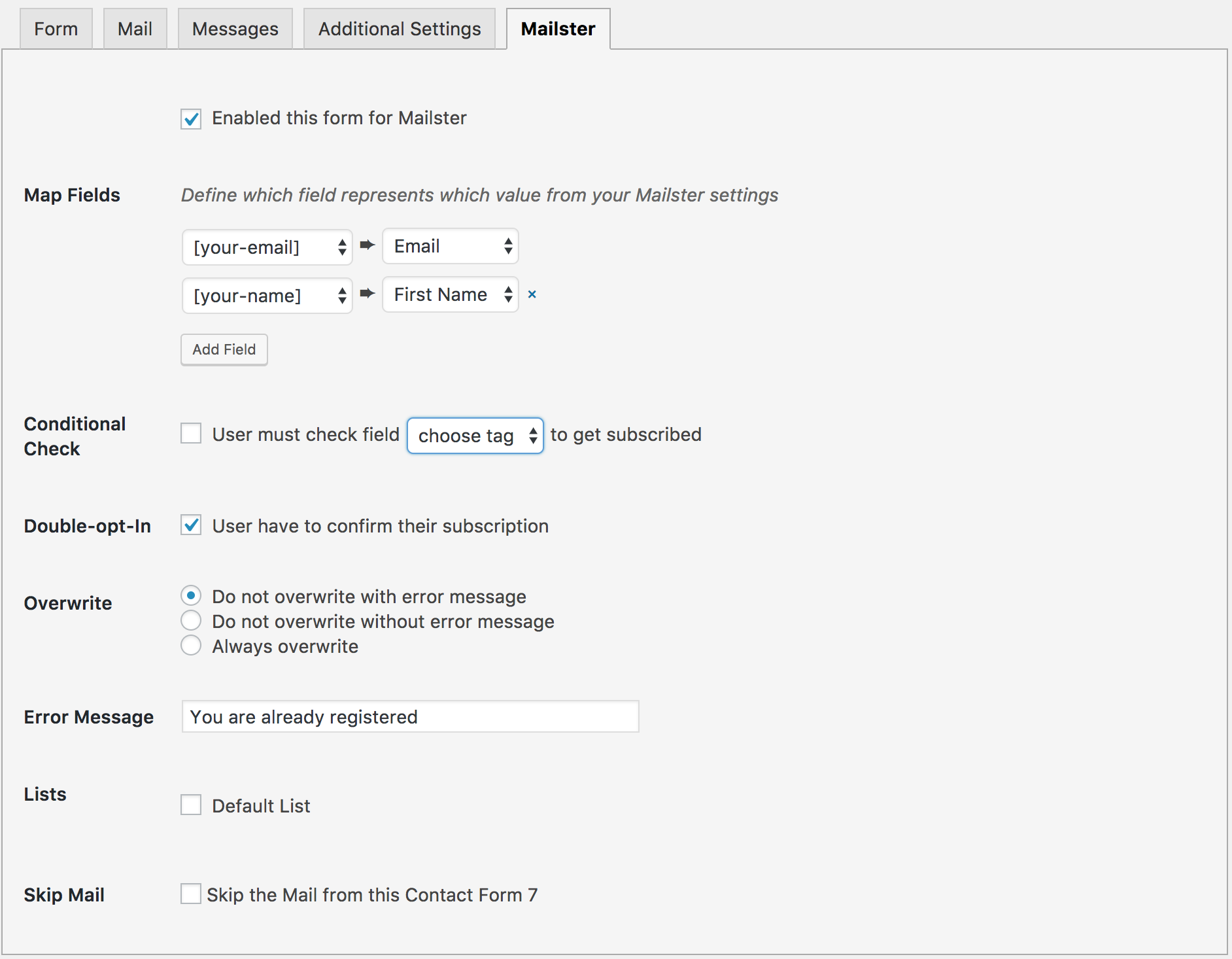
Task: Open the Additional Settings tab
Action: pyautogui.click(x=400, y=29)
